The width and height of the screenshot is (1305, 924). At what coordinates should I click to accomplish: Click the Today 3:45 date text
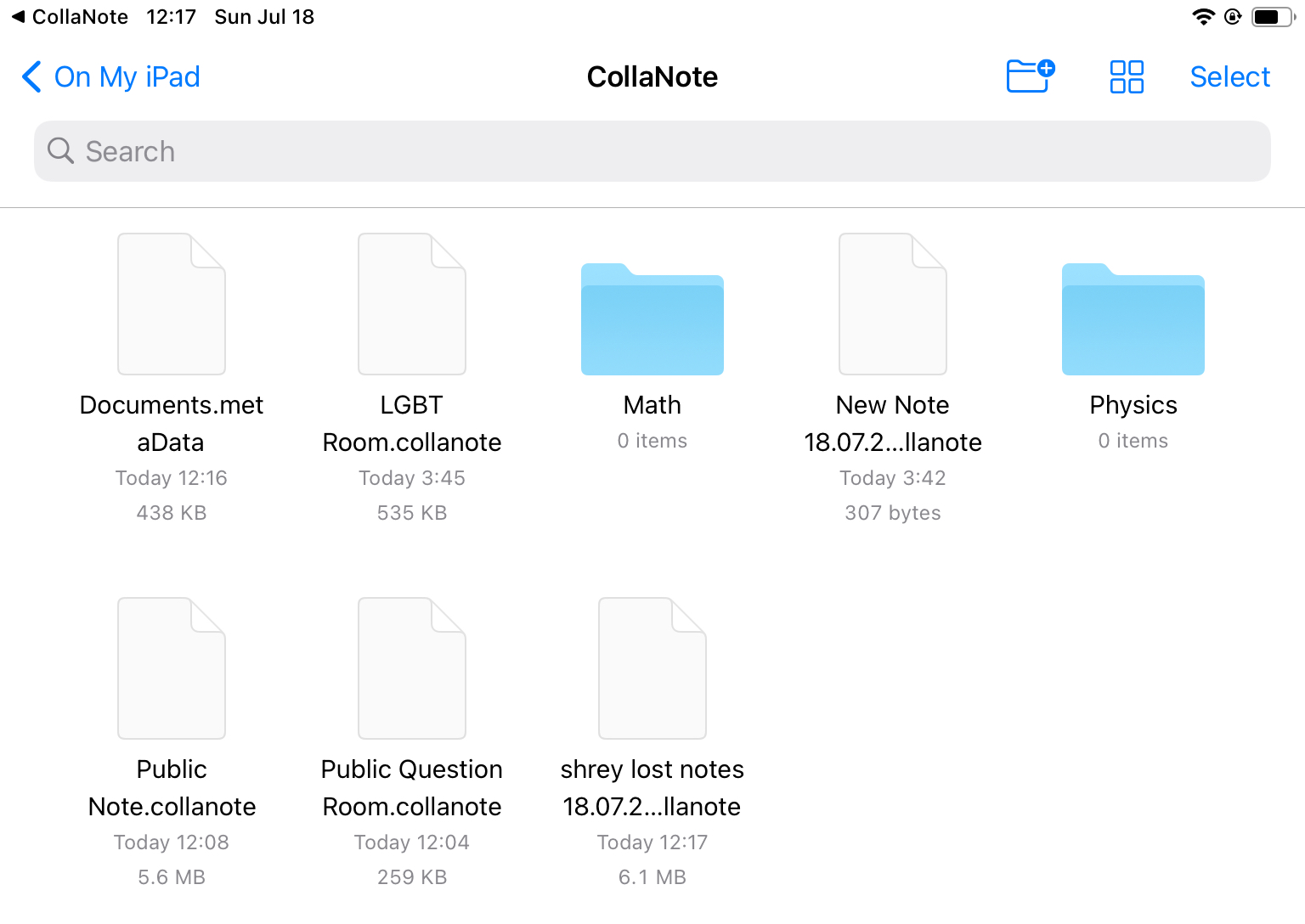[x=412, y=478]
